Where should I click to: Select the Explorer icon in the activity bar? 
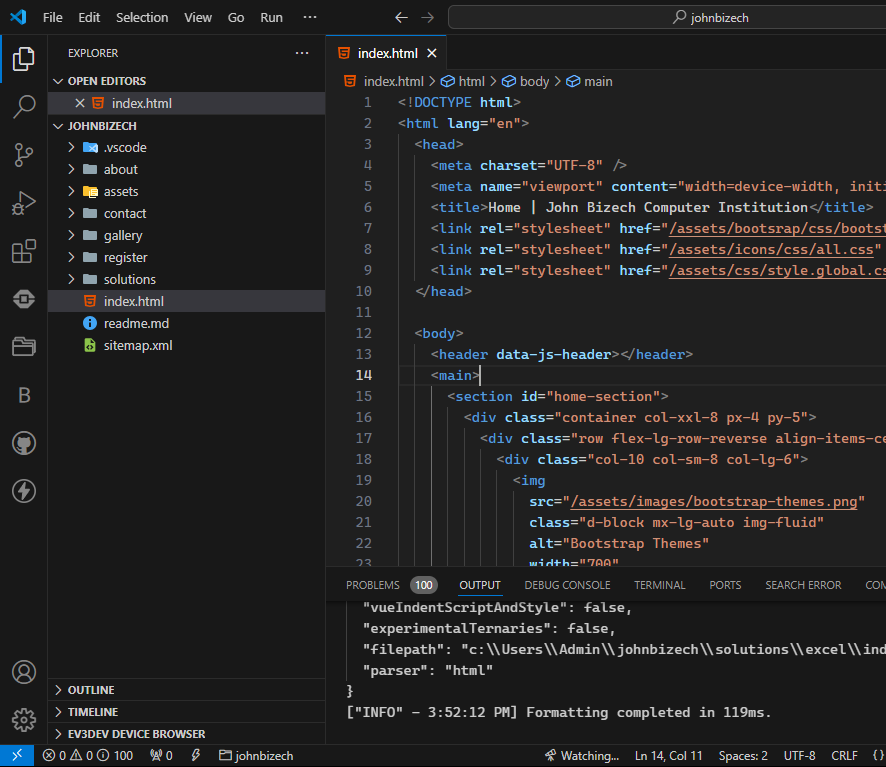tap(24, 59)
